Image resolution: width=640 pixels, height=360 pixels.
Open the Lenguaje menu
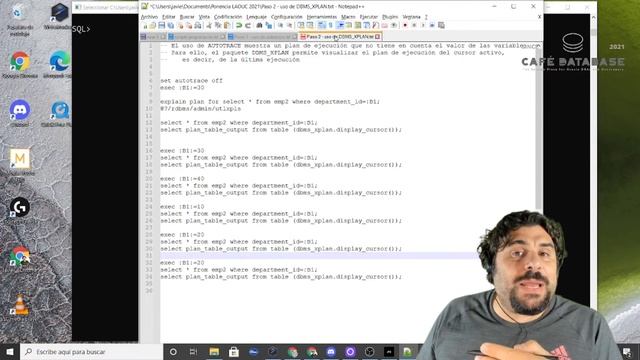[x=256, y=17]
